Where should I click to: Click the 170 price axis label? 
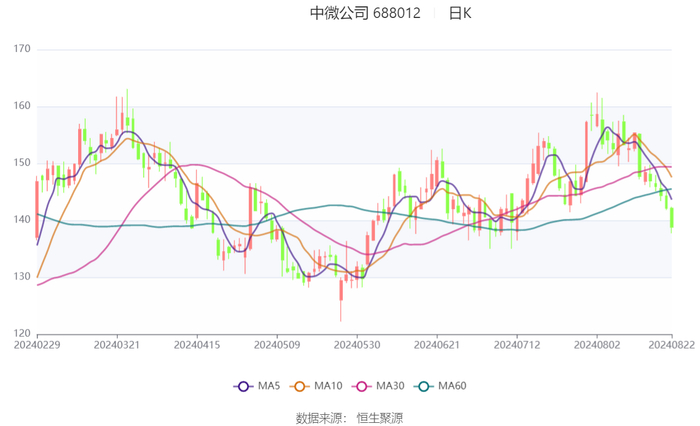[22, 49]
